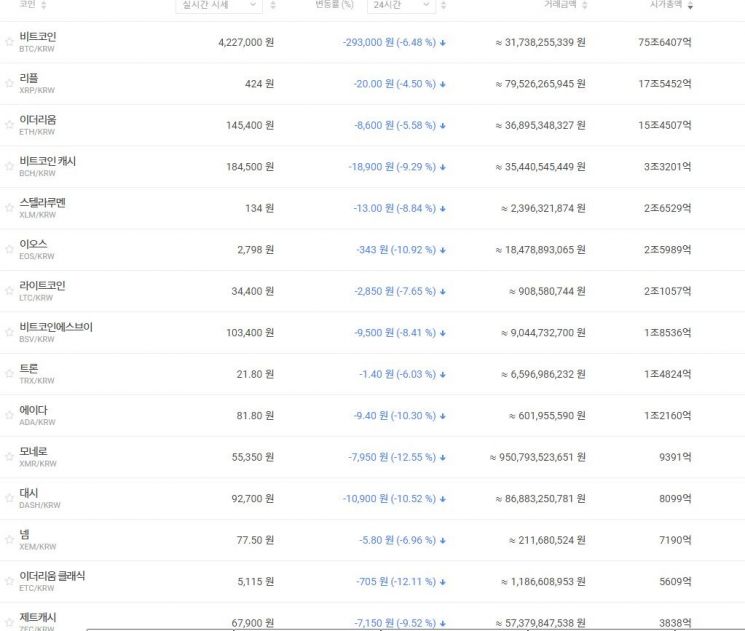Sort by 시가총액 column arrows
Screen dimensions: 745x631
point(690,5)
